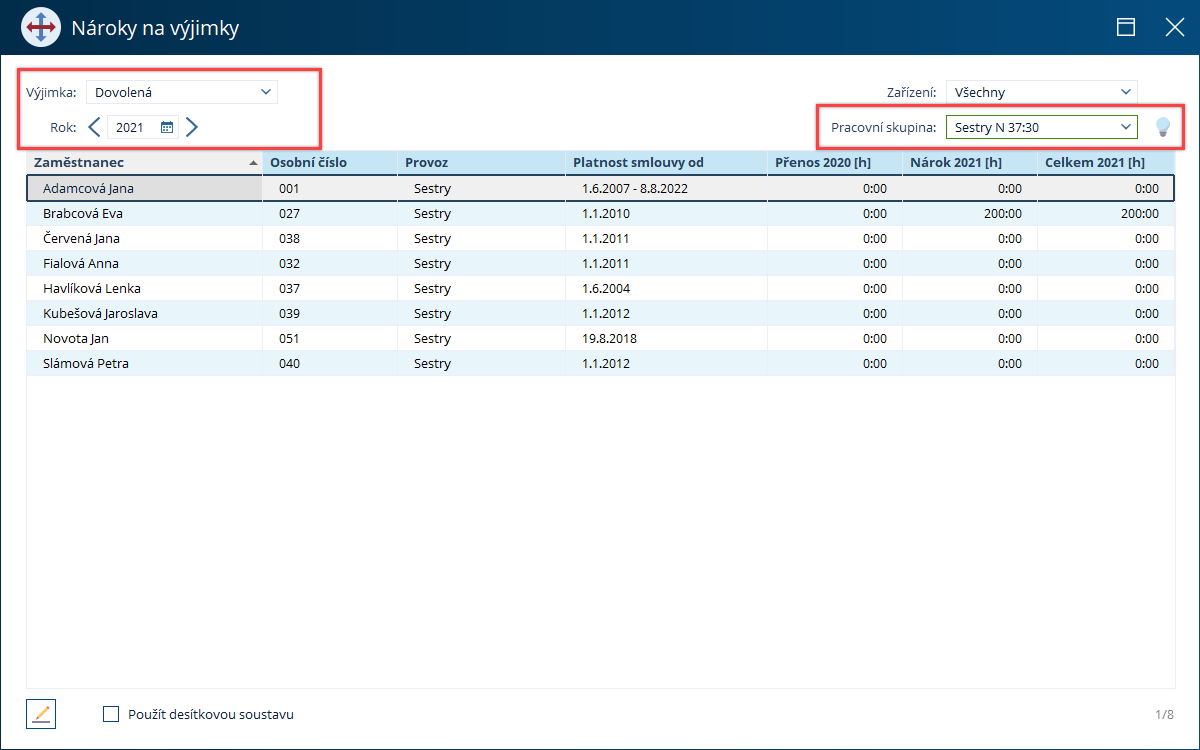Maximize the Nároky na výjimky window
This screenshot has height=750, width=1200.
[x=1126, y=27]
